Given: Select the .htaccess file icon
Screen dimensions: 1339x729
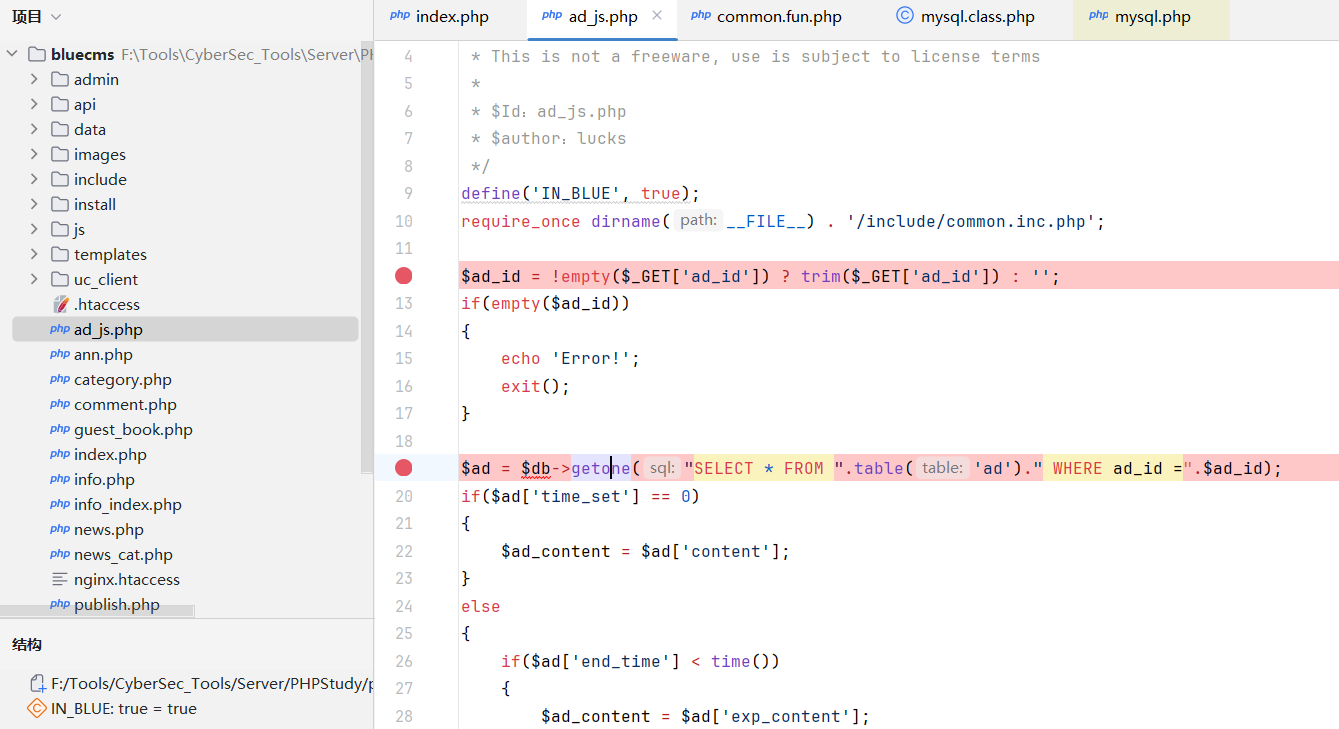Looking at the screenshot, I should 61,305.
